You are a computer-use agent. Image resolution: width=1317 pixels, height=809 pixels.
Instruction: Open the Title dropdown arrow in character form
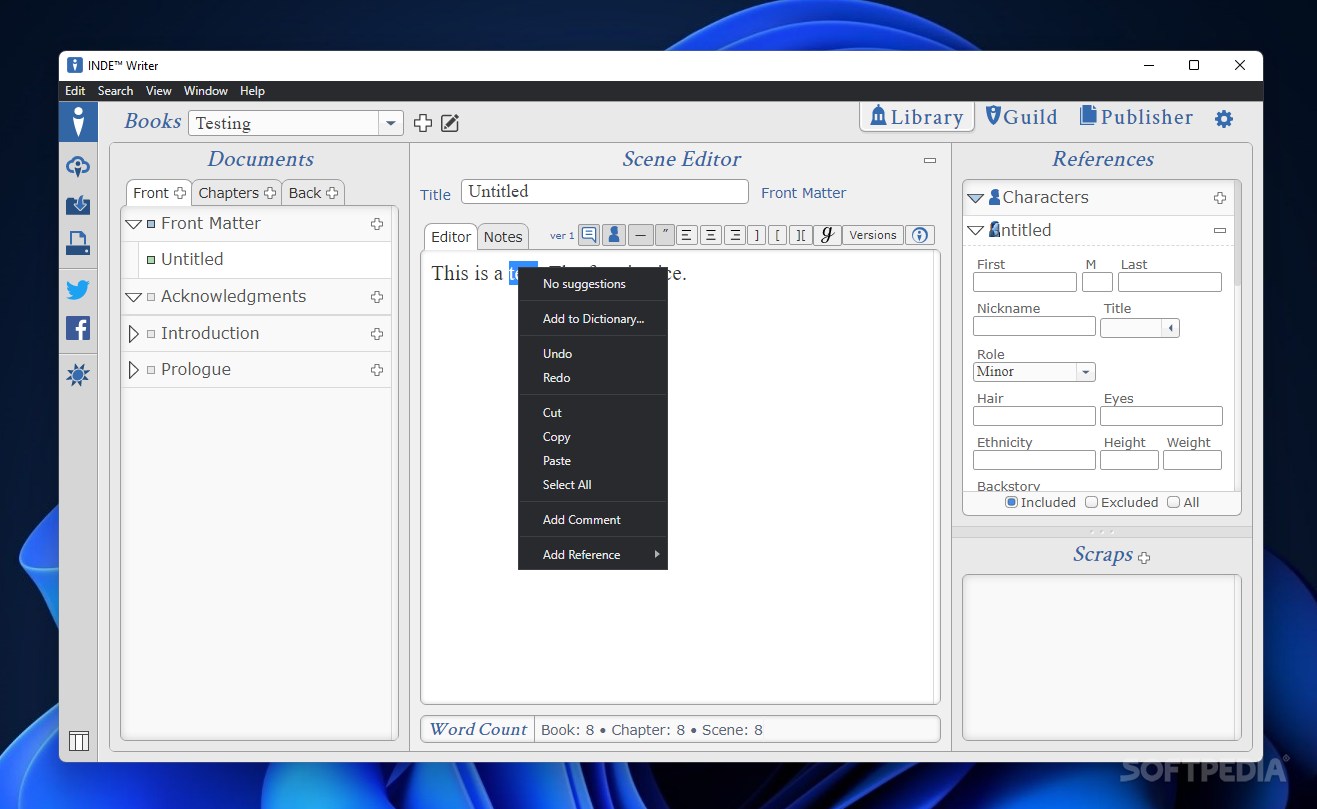click(1170, 328)
